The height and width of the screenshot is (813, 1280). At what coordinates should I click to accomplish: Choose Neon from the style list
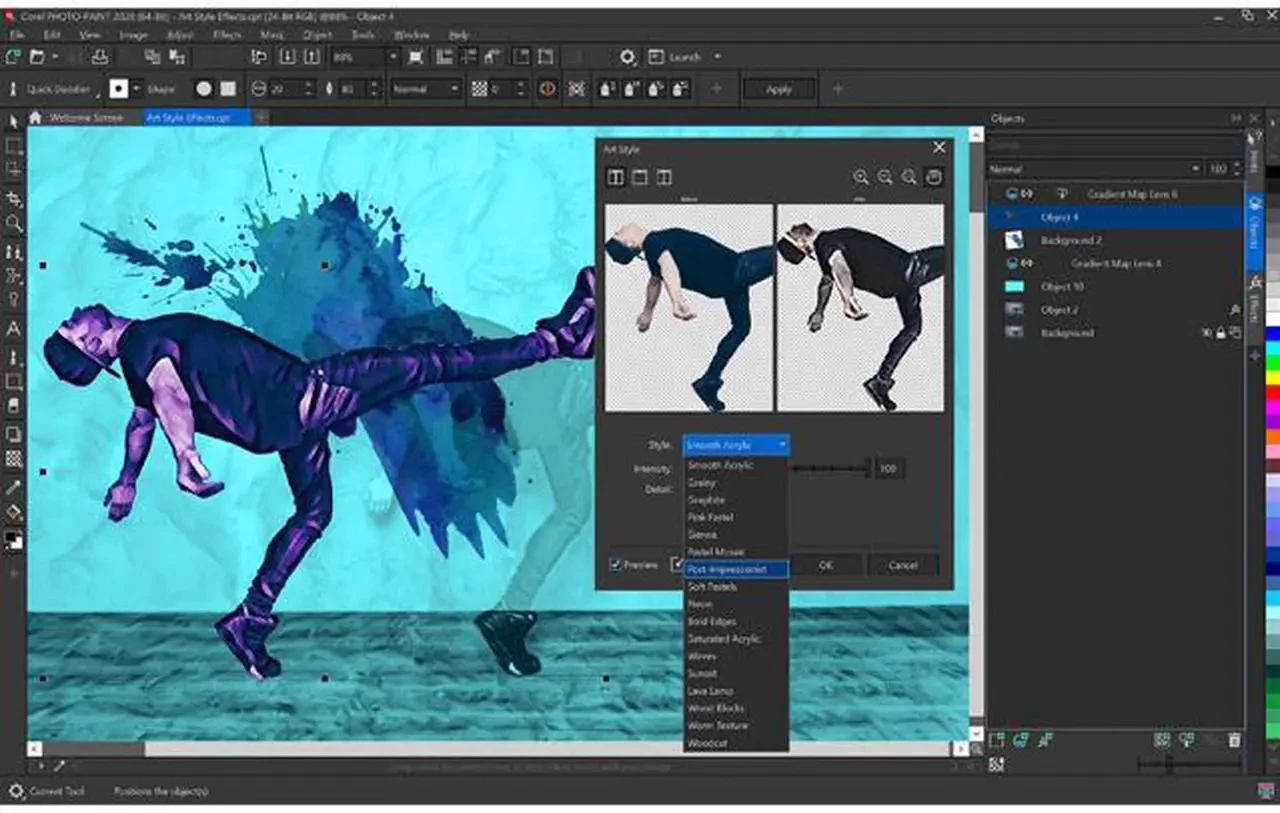click(x=736, y=604)
